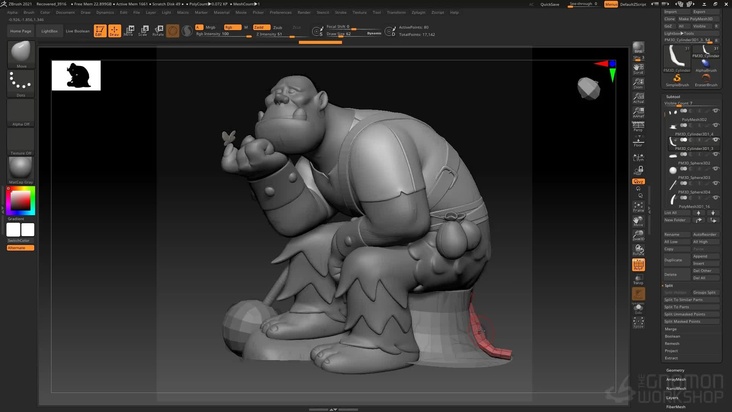Expand the ArrayMesh palette section
The image size is (732, 412).
click(x=676, y=379)
